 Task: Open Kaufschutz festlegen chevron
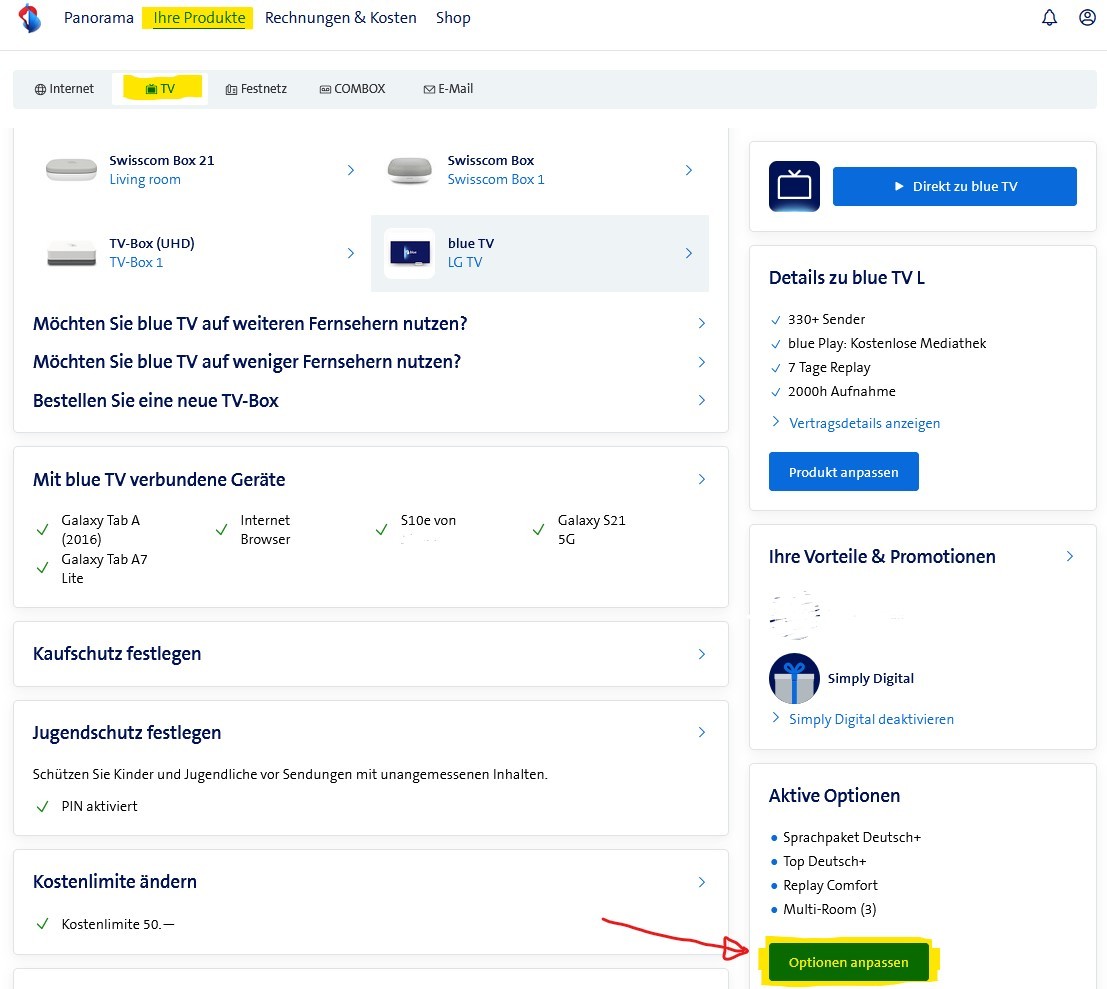click(x=701, y=654)
